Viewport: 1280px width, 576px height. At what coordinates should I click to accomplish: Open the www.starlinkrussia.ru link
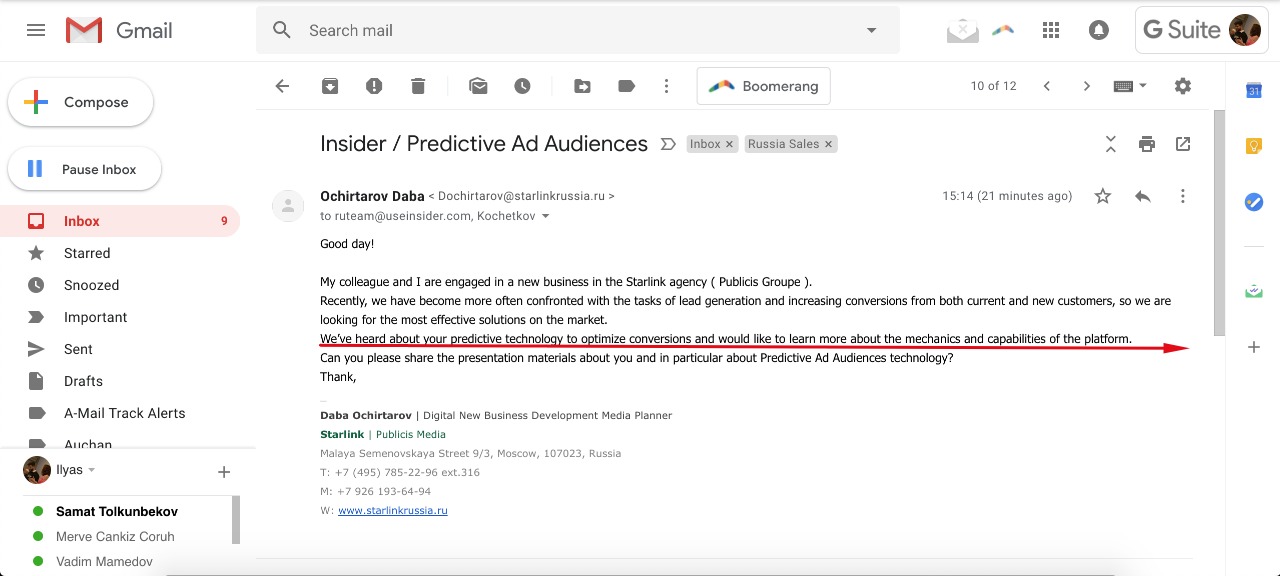click(x=392, y=511)
